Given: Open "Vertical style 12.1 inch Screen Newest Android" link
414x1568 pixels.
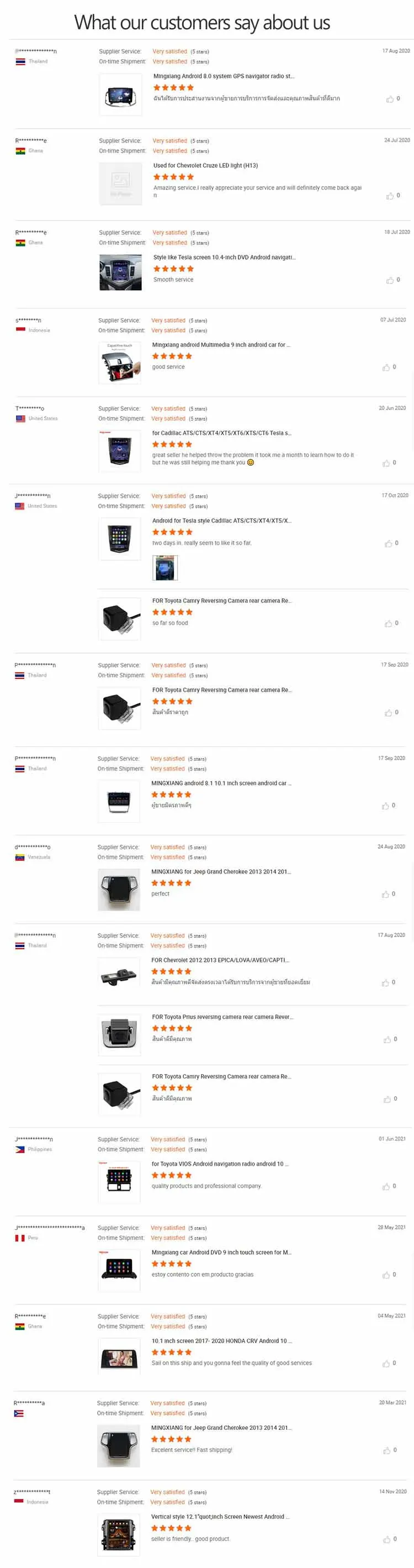Looking at the screenshot, I should pos(220,1517).
